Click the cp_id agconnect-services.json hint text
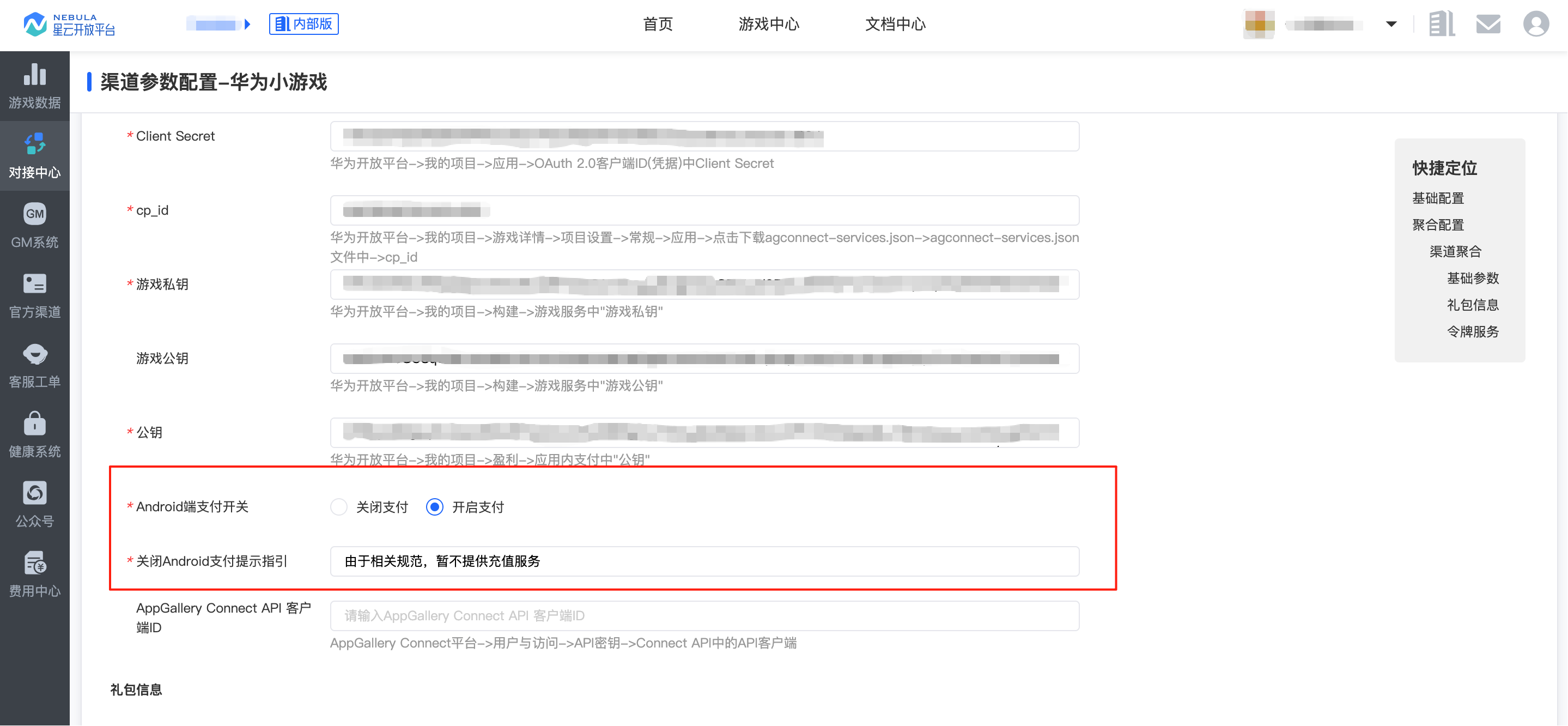Image resolution: width=1568 pixels, height=726 pixels. pyautogui.click(x=704, y=247)
